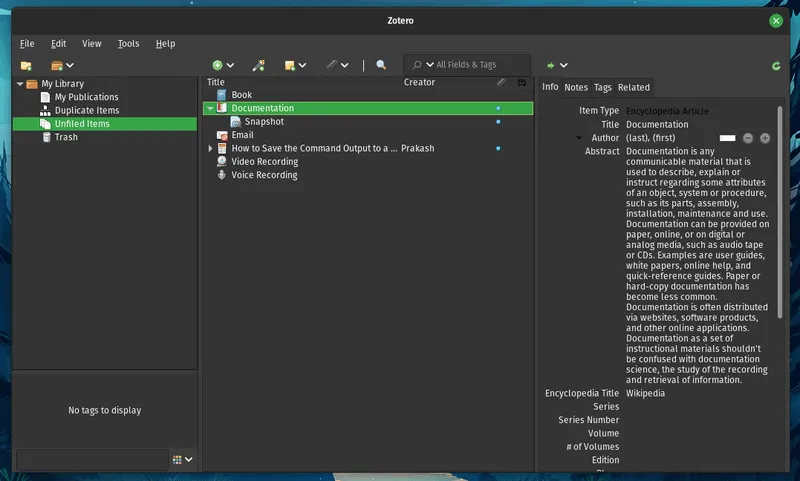Click the New Collection folder icon
This screenshot has height=481, width=800.
tap(26, 65)
